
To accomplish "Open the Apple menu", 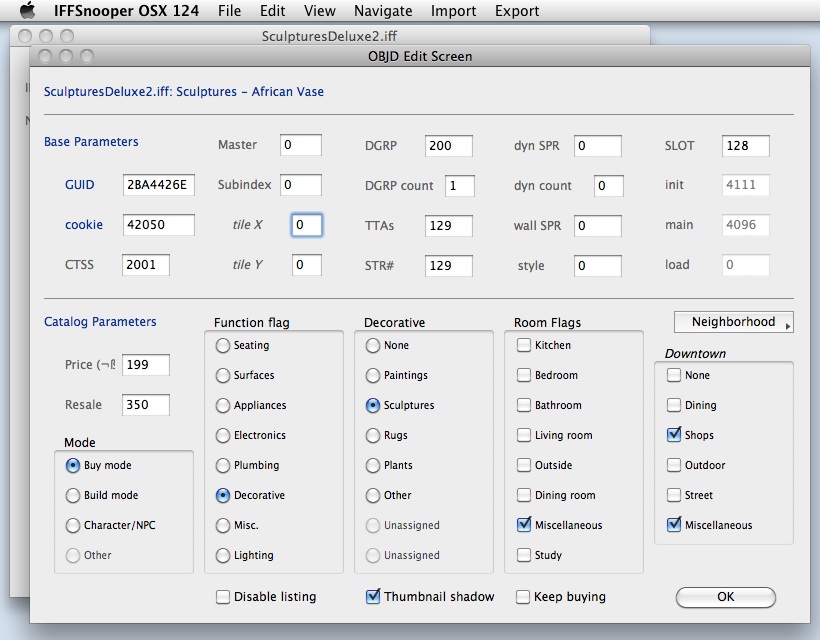I will pos(28,11).
